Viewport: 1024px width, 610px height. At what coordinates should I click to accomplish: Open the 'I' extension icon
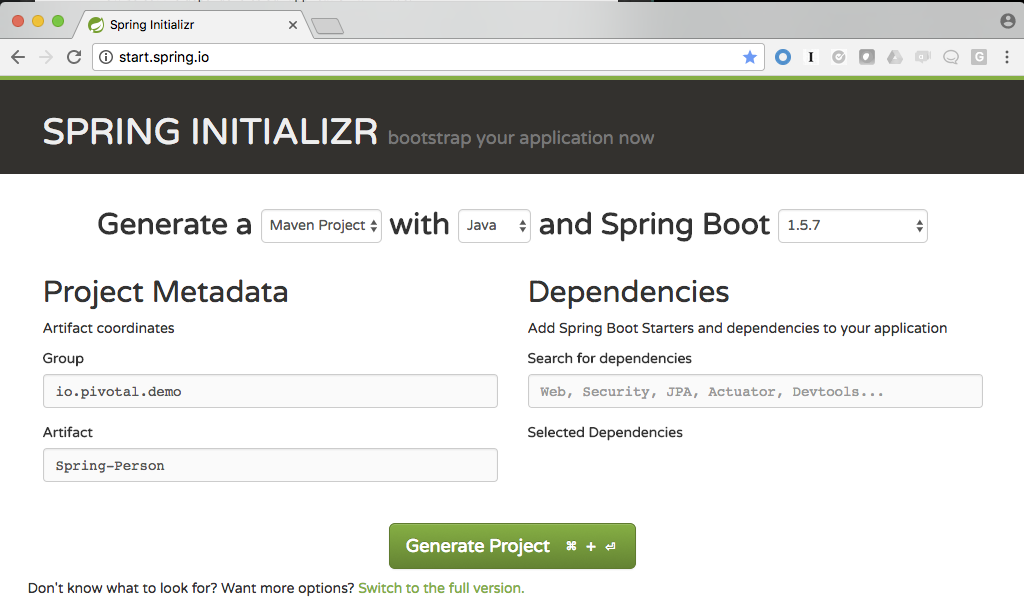click(810, 57)
